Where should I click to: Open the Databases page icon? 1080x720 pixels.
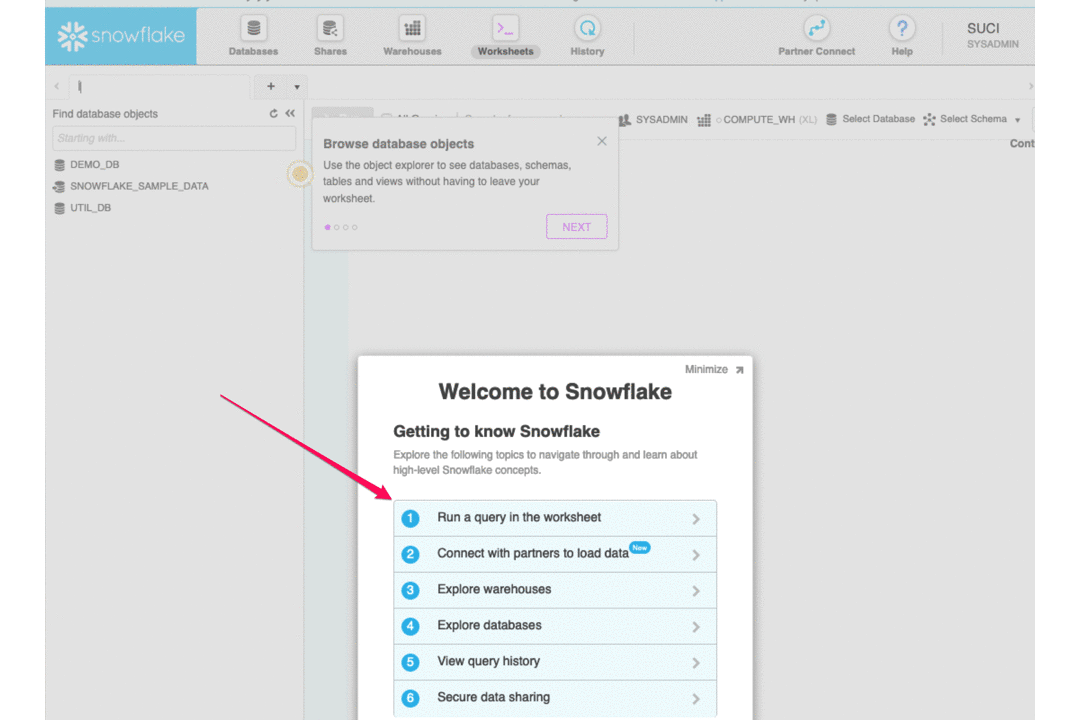[x=253, y=29]
